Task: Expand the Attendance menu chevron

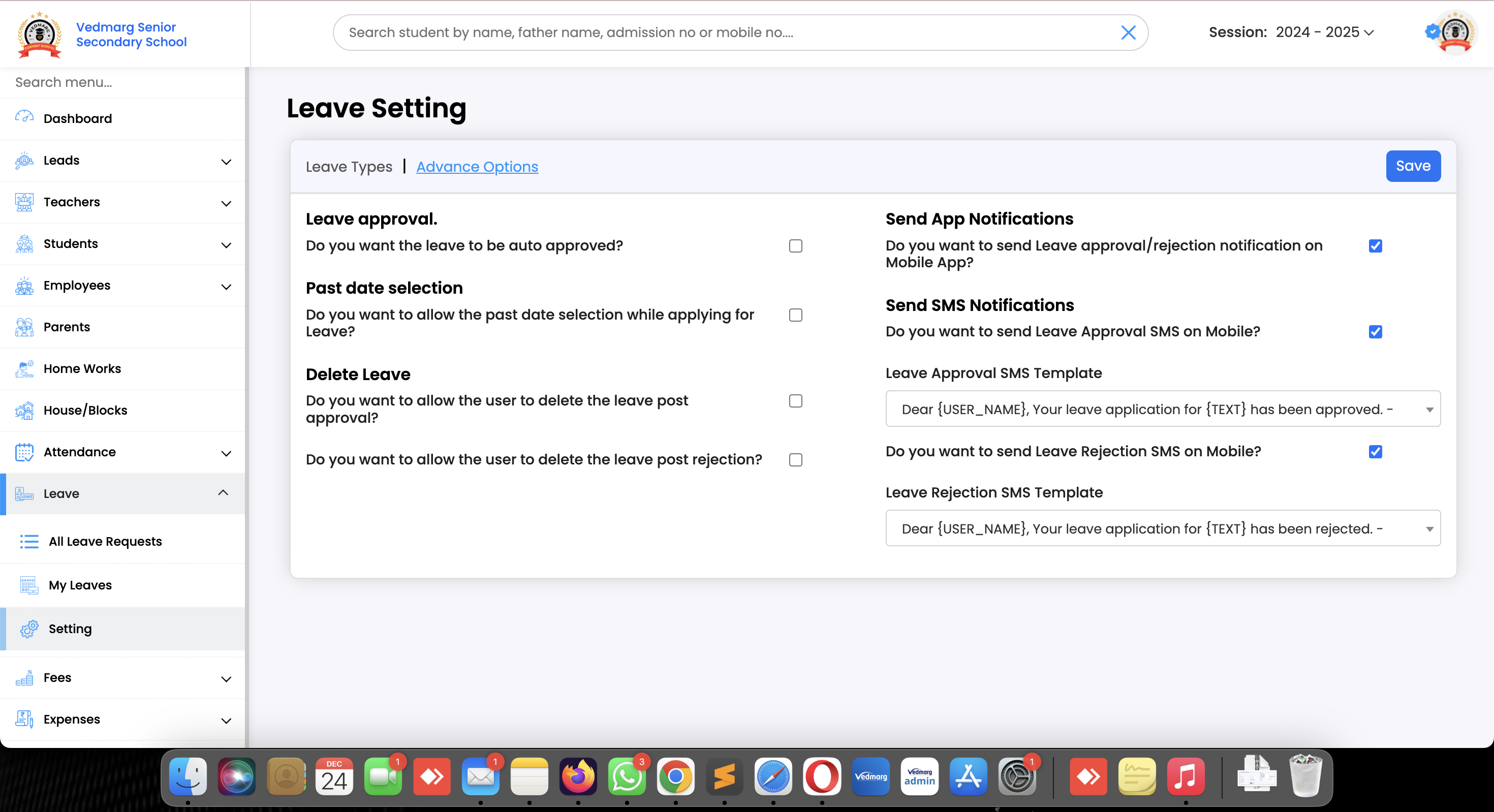Action: 226,453
